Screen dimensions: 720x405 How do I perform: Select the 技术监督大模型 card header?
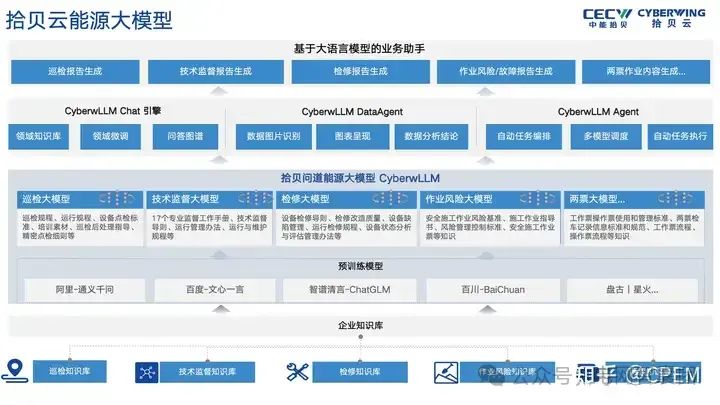tap(209, 199)
